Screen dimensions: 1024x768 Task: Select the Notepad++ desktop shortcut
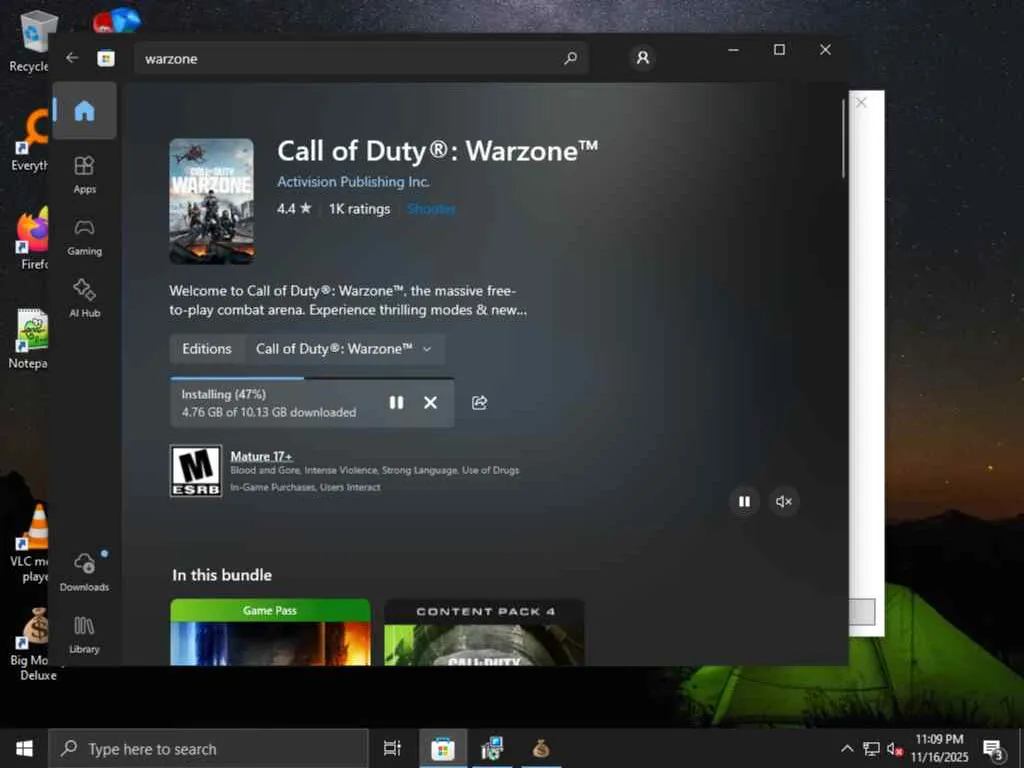click(29, 339)
